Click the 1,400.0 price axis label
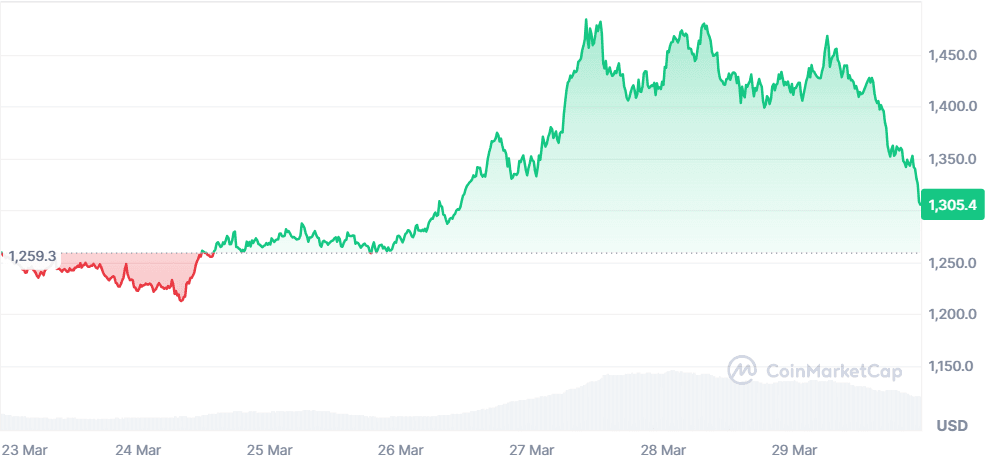This screenshot has height=467, width=992. point(951,106)
